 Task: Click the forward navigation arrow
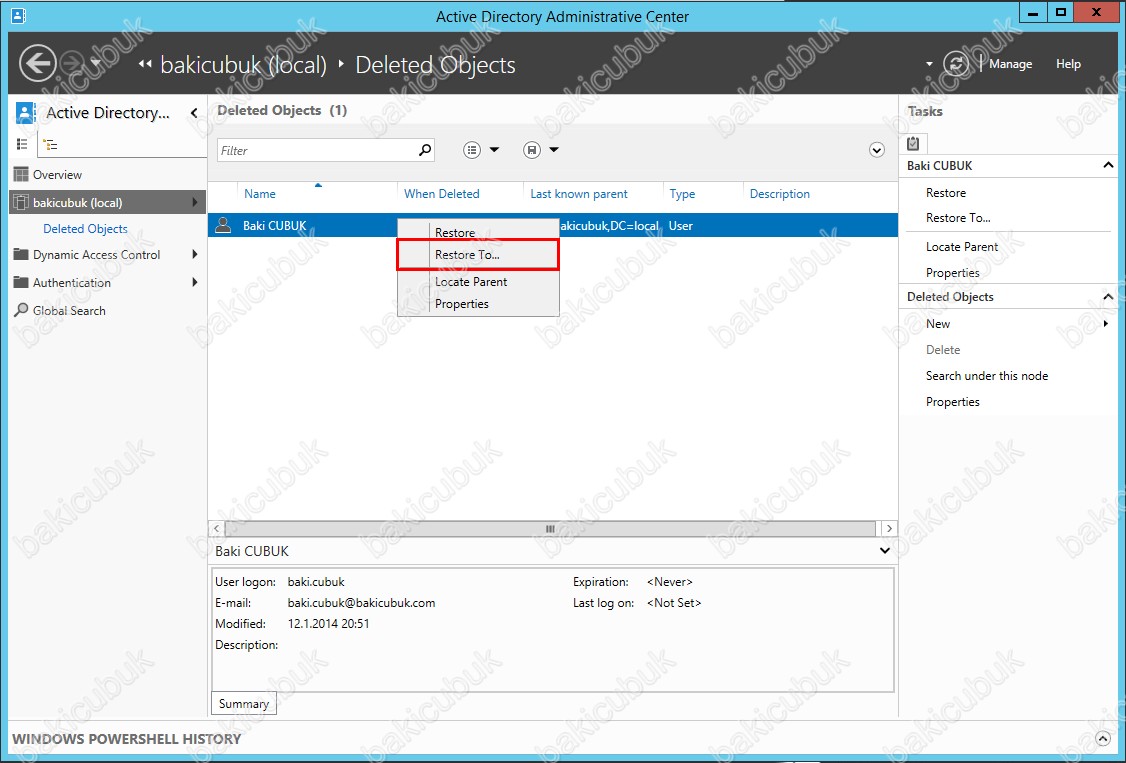(72, 64)
